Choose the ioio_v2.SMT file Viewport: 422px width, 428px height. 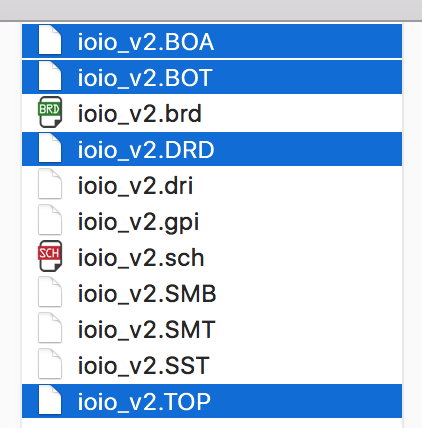click(146, 330)
